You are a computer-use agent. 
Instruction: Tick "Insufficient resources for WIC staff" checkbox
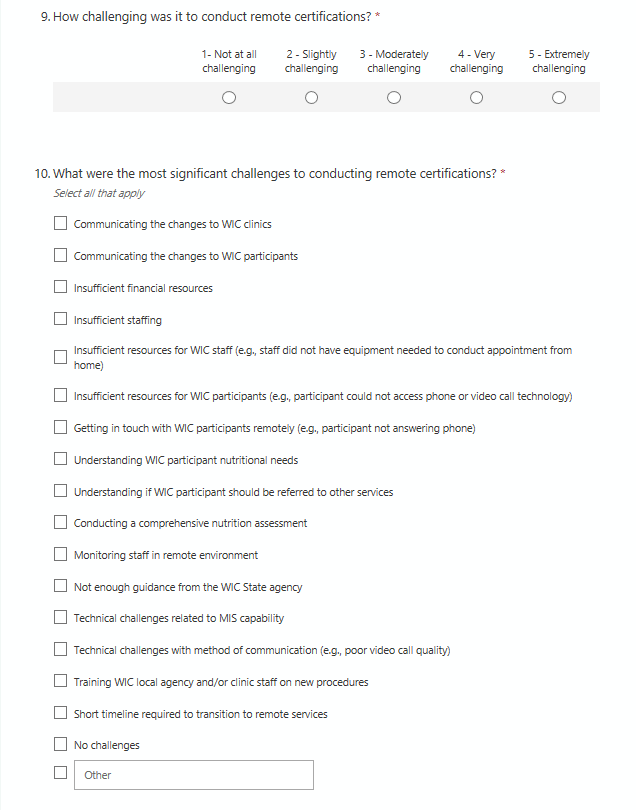pyautogui.click(x=61, y=356)
